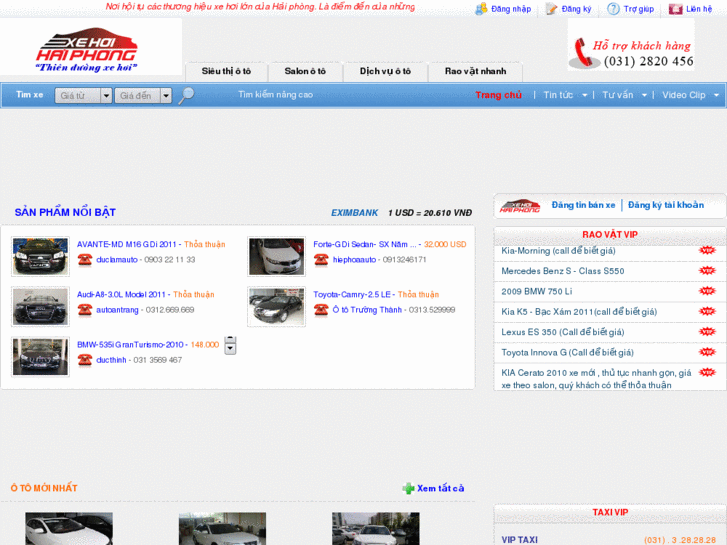Screen dimensions: 727x545
Task: Click the red phone icon beside ducthinh
Action: [x=85, y=360]
